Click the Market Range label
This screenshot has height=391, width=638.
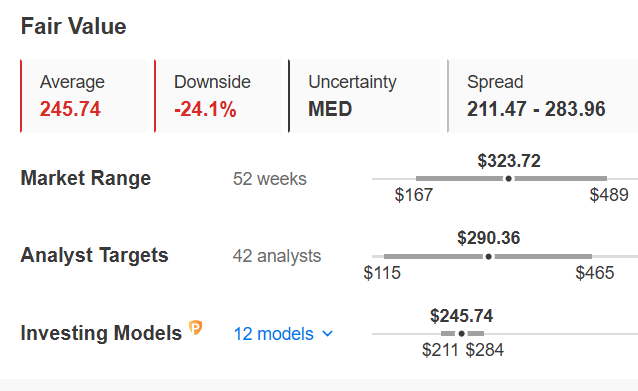[86, 178]
